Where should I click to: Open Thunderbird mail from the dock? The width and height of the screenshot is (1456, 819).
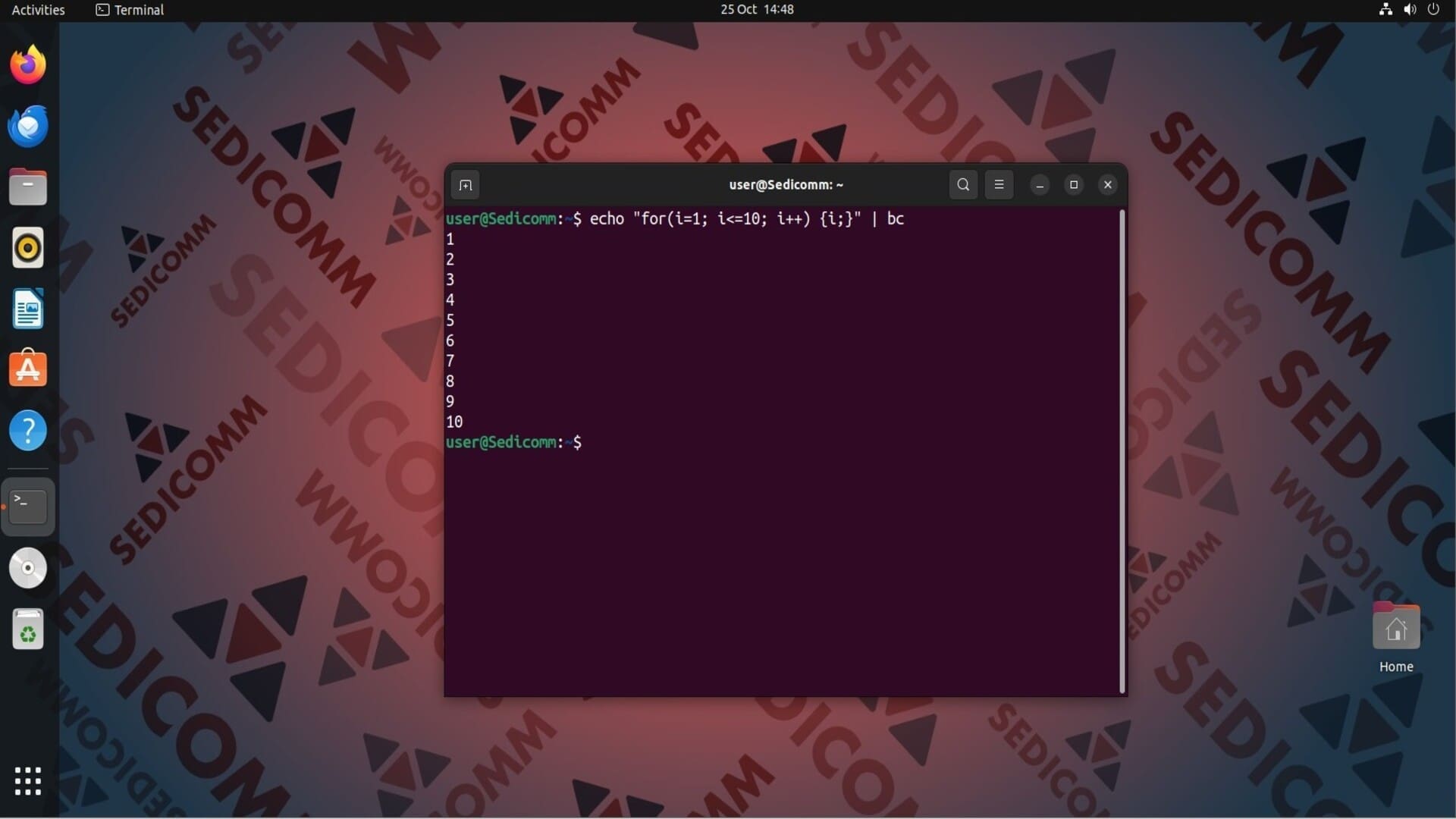[28, 126]
